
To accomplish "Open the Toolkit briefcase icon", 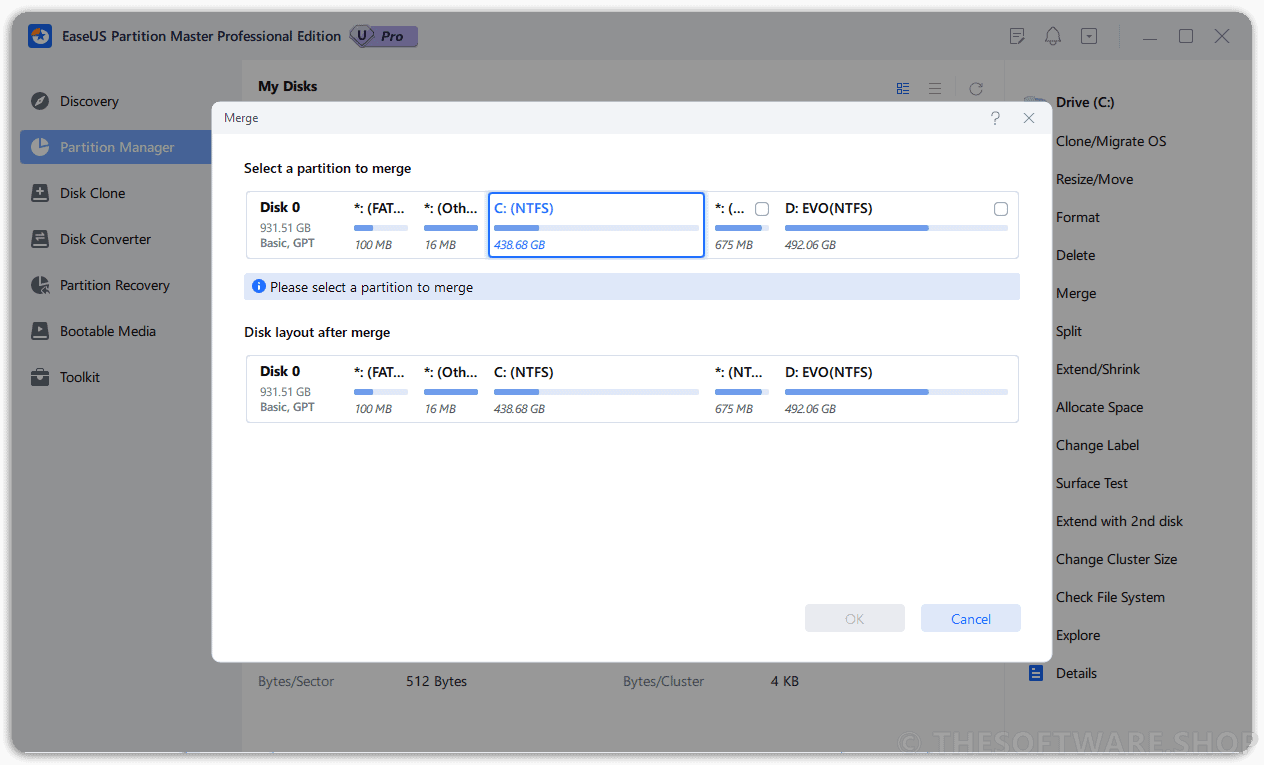I will pos(40,377).
